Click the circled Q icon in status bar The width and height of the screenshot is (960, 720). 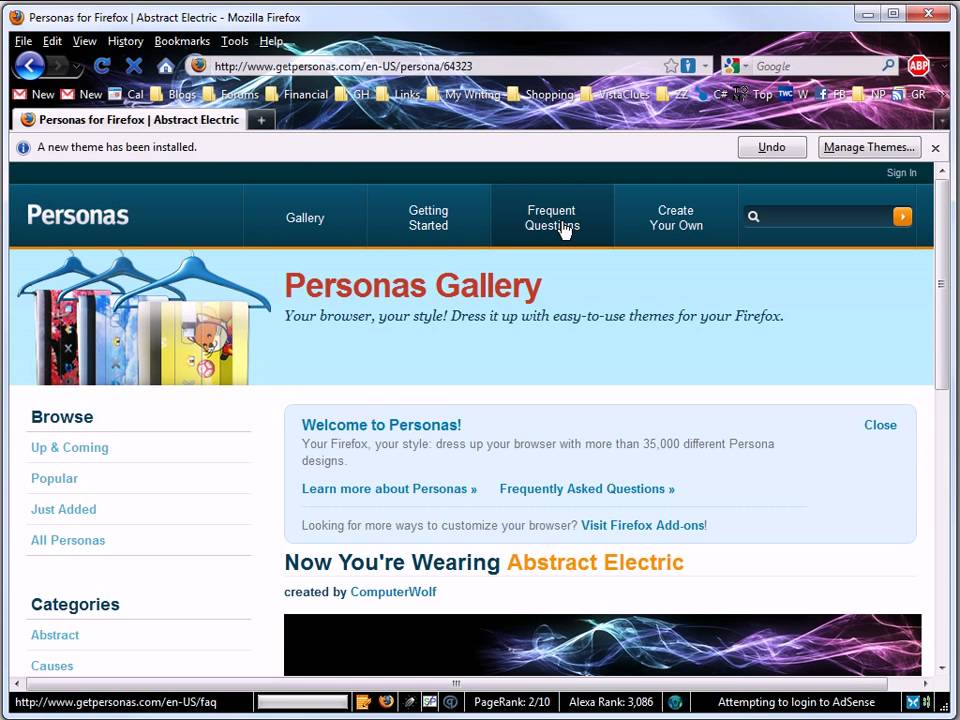click(x=451, y=702)
